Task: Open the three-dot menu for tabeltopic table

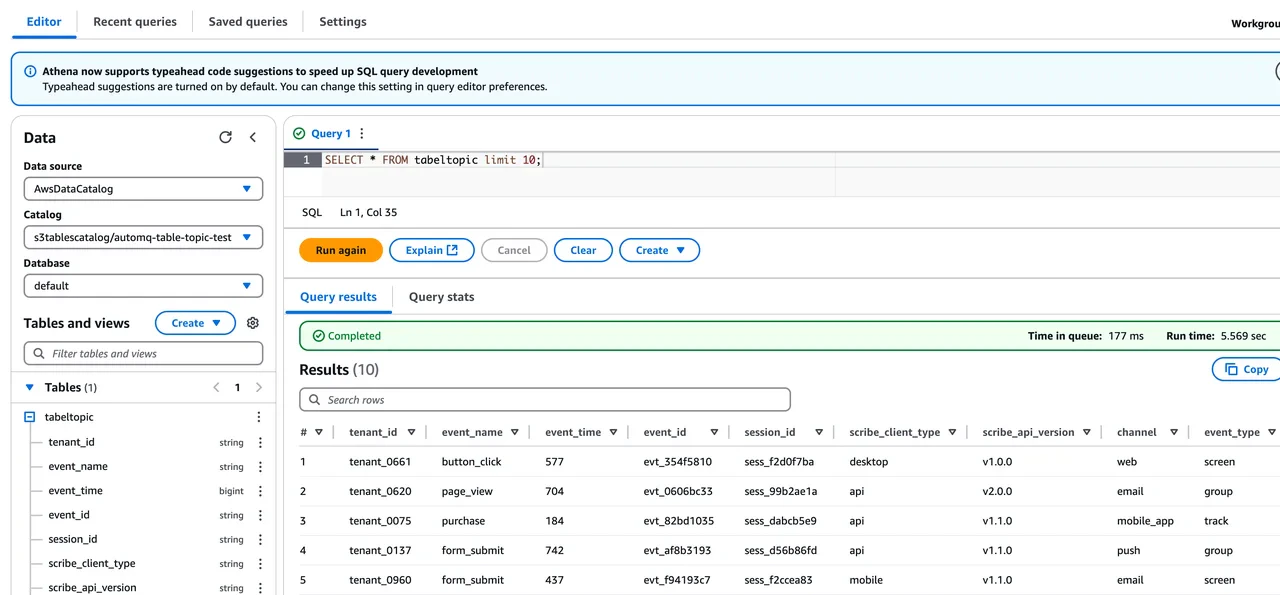Action: coord(258,416)
